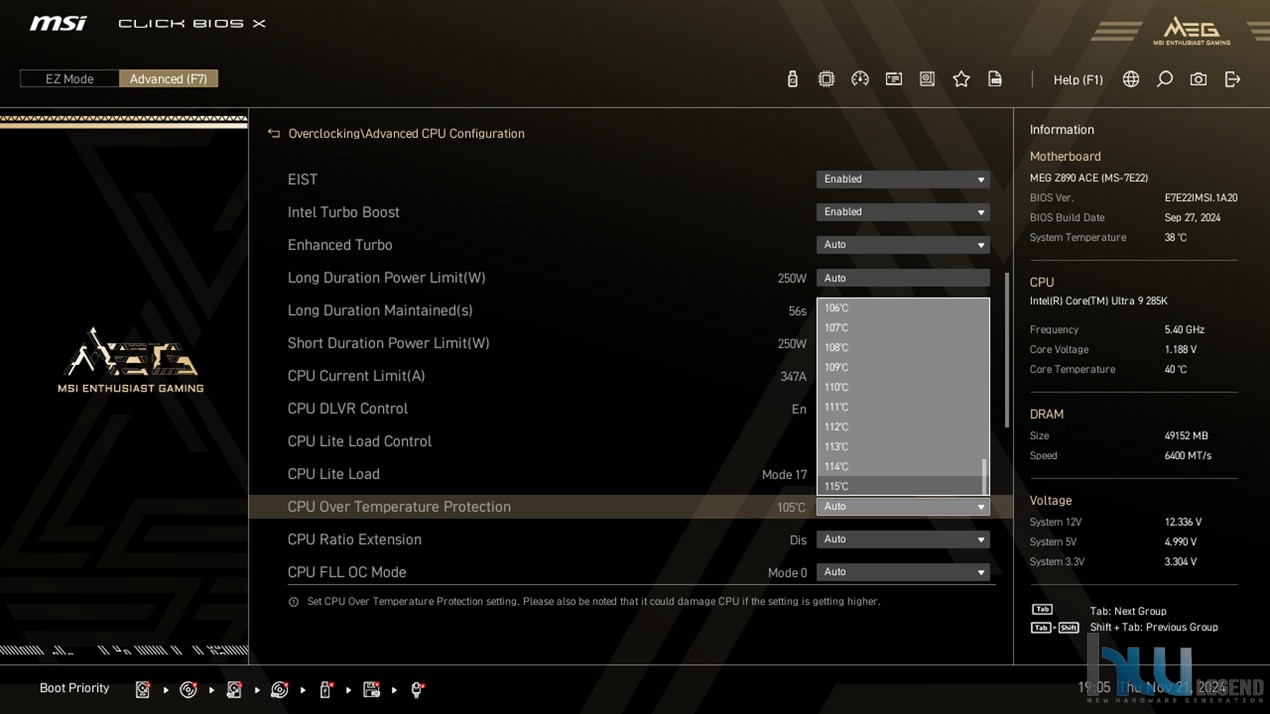Select the Enhanced Turbo setting label
The height and width of the screenshot is (714, 1270).
[340, 245]
